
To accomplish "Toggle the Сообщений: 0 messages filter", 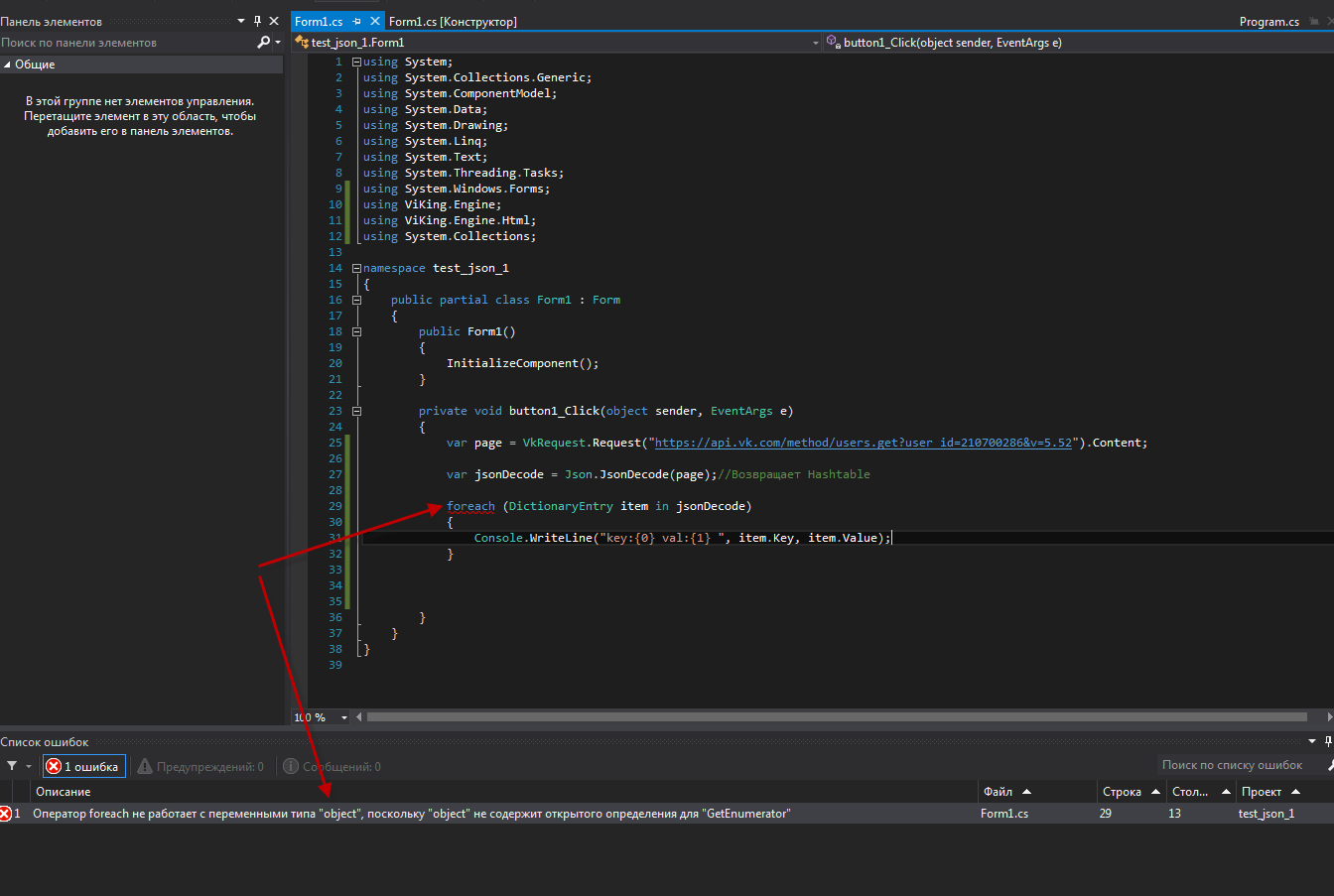I will [x=333, y=766].
